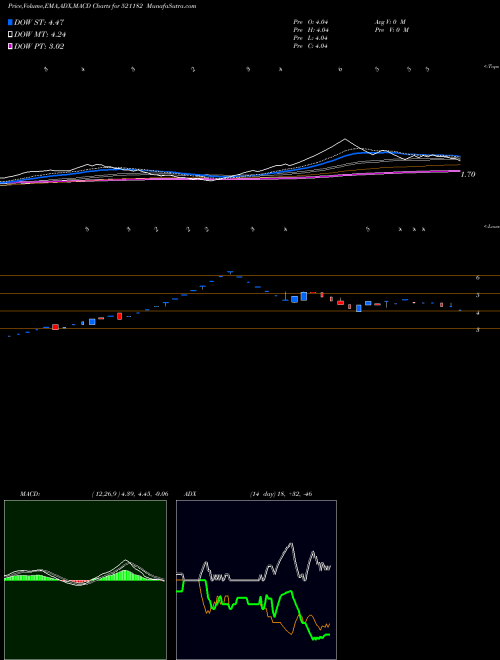This screenshot has width=500, height=660.
Task: Click the blue DOW ST legend swatch
Action: tap(10, 22)
